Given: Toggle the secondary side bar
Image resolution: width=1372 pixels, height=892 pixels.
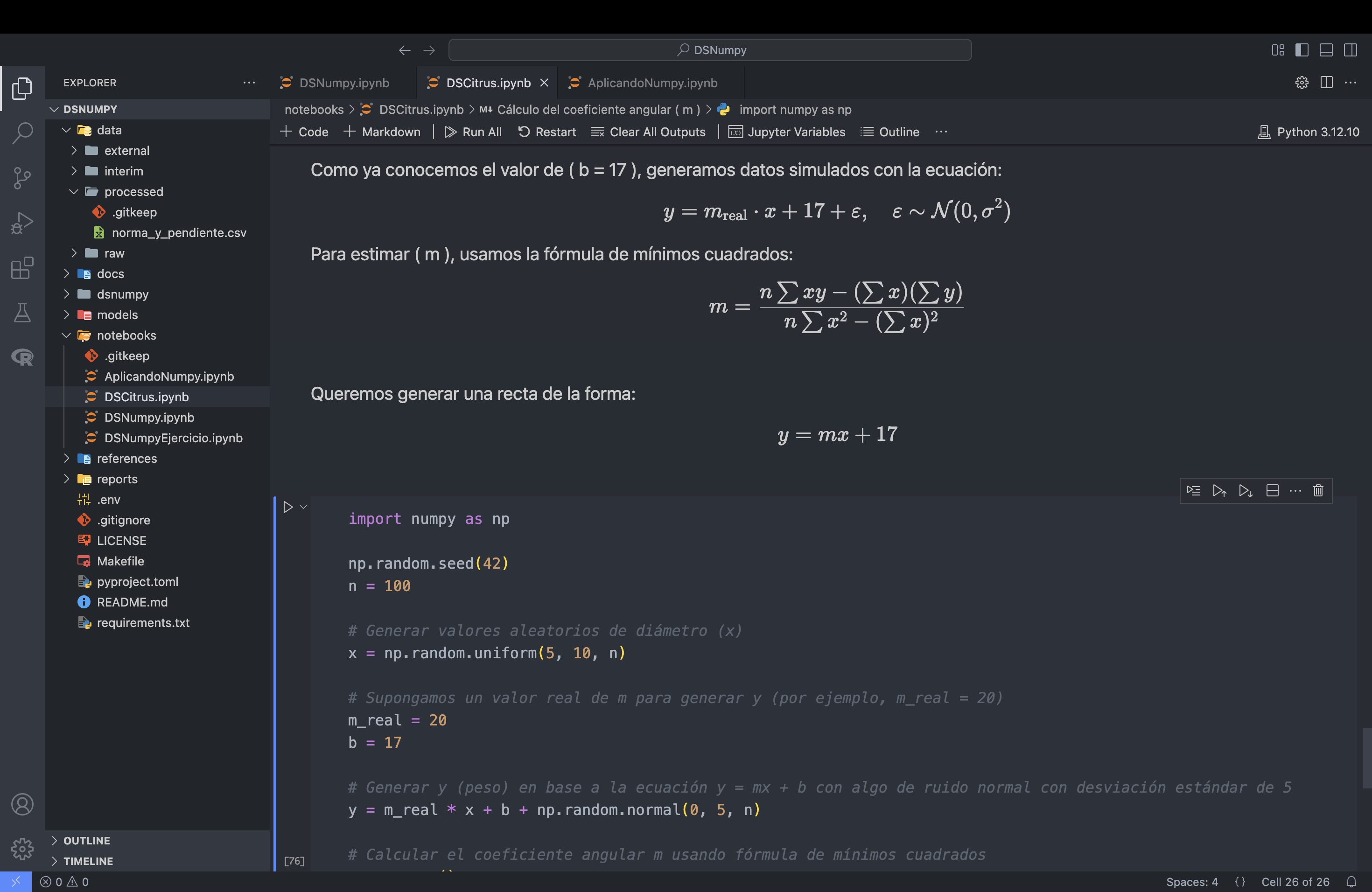Looking at the screenshot, I should point(1350,50).
